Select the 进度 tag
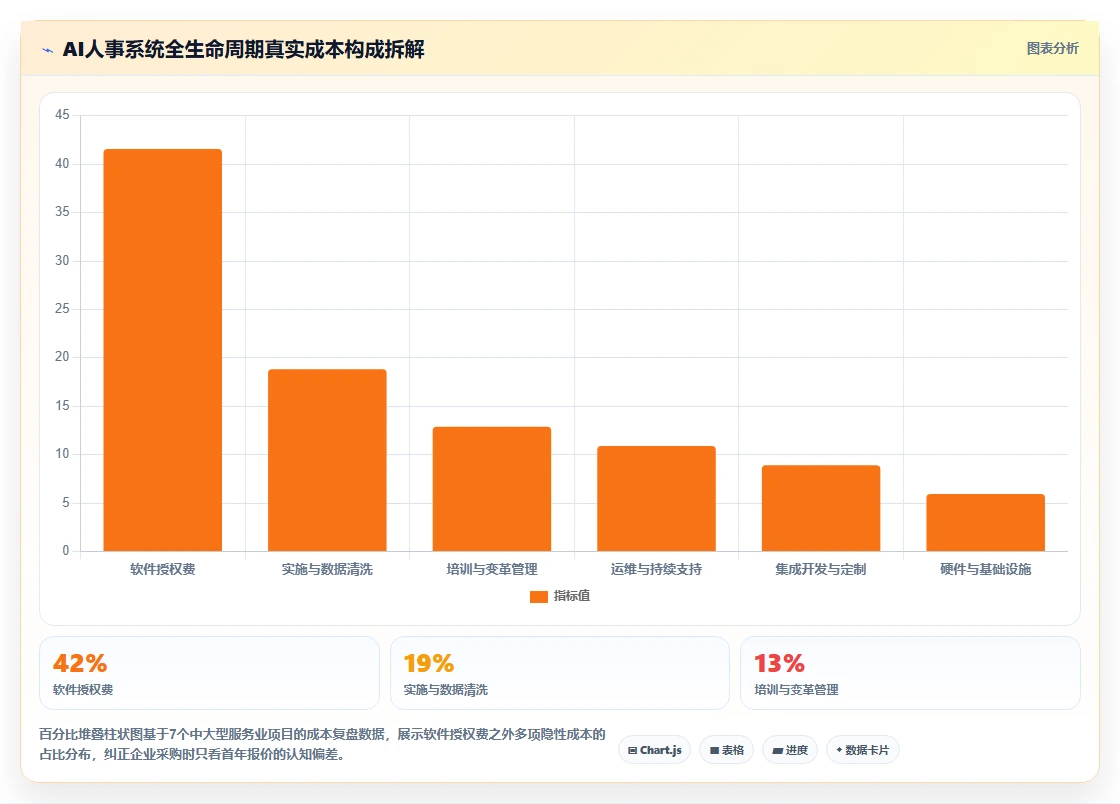Screen dimensions: 1120x804 (x=790, y=750)
